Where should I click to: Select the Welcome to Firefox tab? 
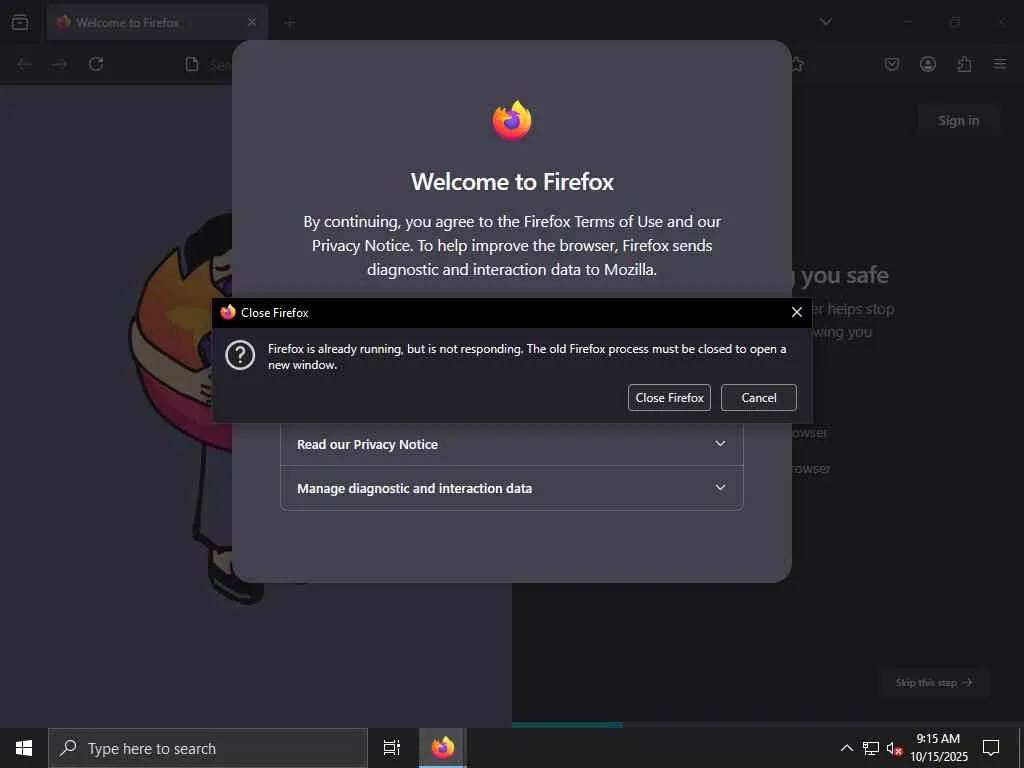tap(157, 22)
